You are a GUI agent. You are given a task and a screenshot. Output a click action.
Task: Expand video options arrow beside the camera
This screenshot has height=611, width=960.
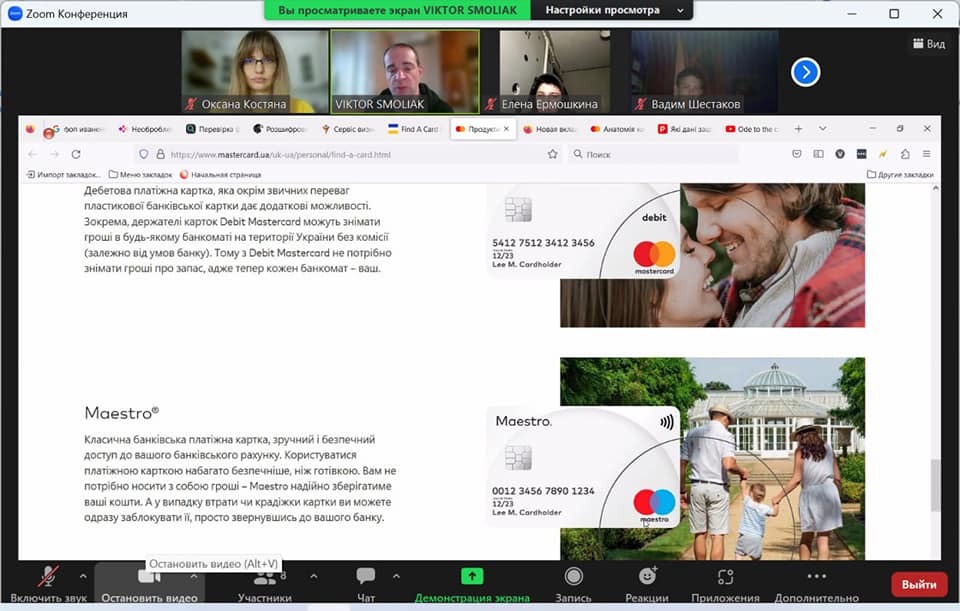(193, 576)
